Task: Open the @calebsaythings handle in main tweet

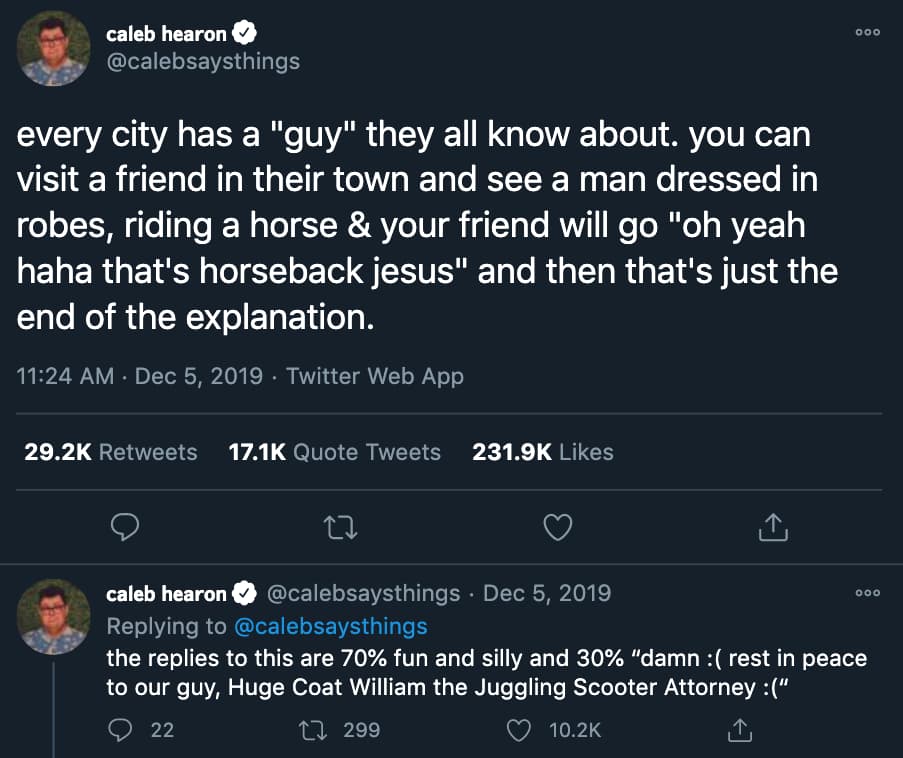Action: pos(203,62)
